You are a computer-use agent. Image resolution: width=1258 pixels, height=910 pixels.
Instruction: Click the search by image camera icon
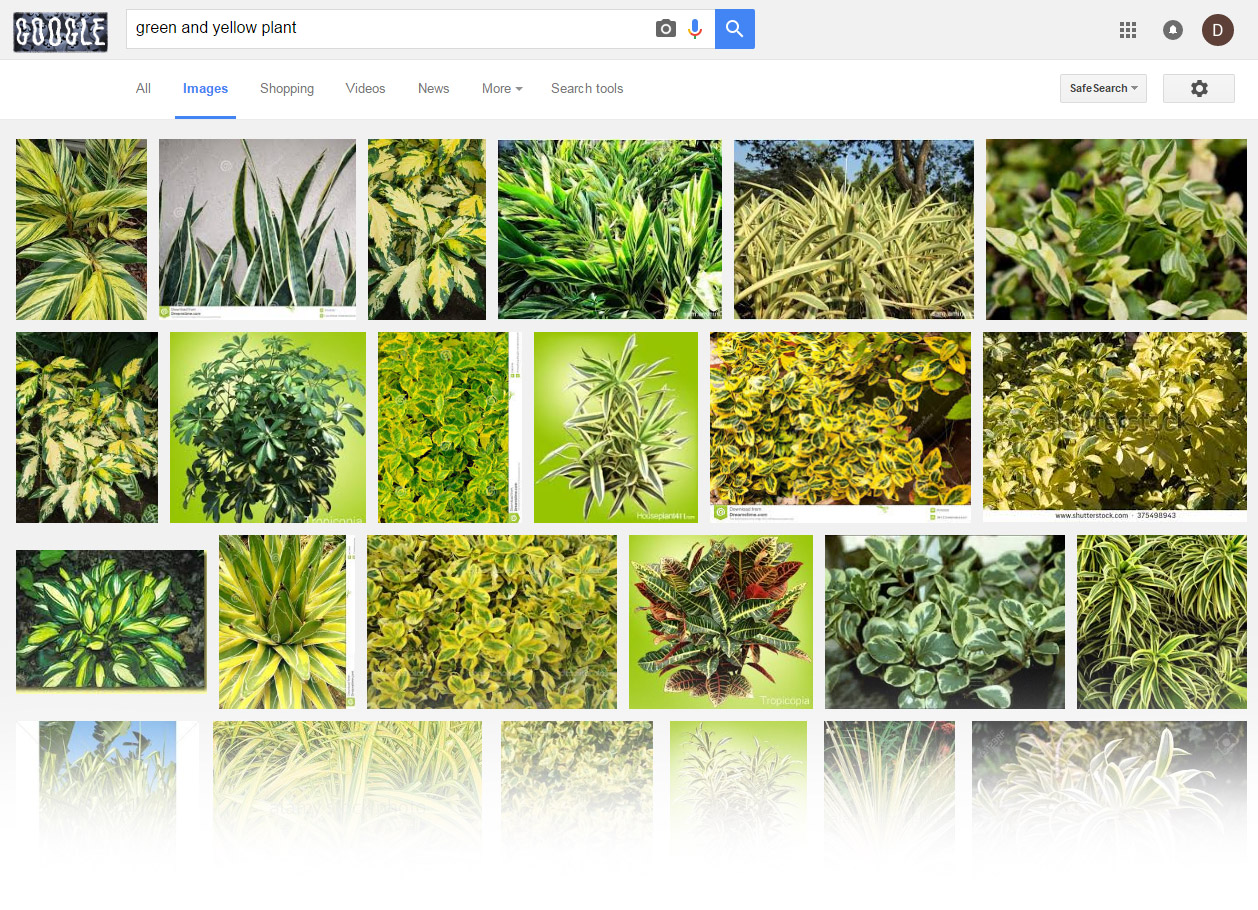[x=666, y=28]
